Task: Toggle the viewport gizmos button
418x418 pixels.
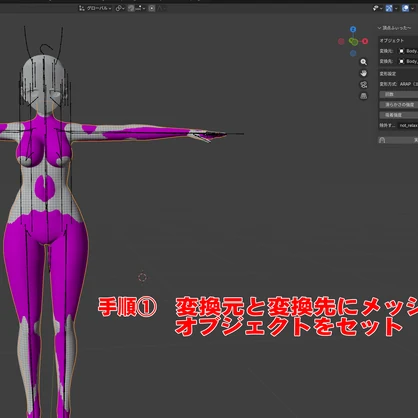Action: coord(389,8)
